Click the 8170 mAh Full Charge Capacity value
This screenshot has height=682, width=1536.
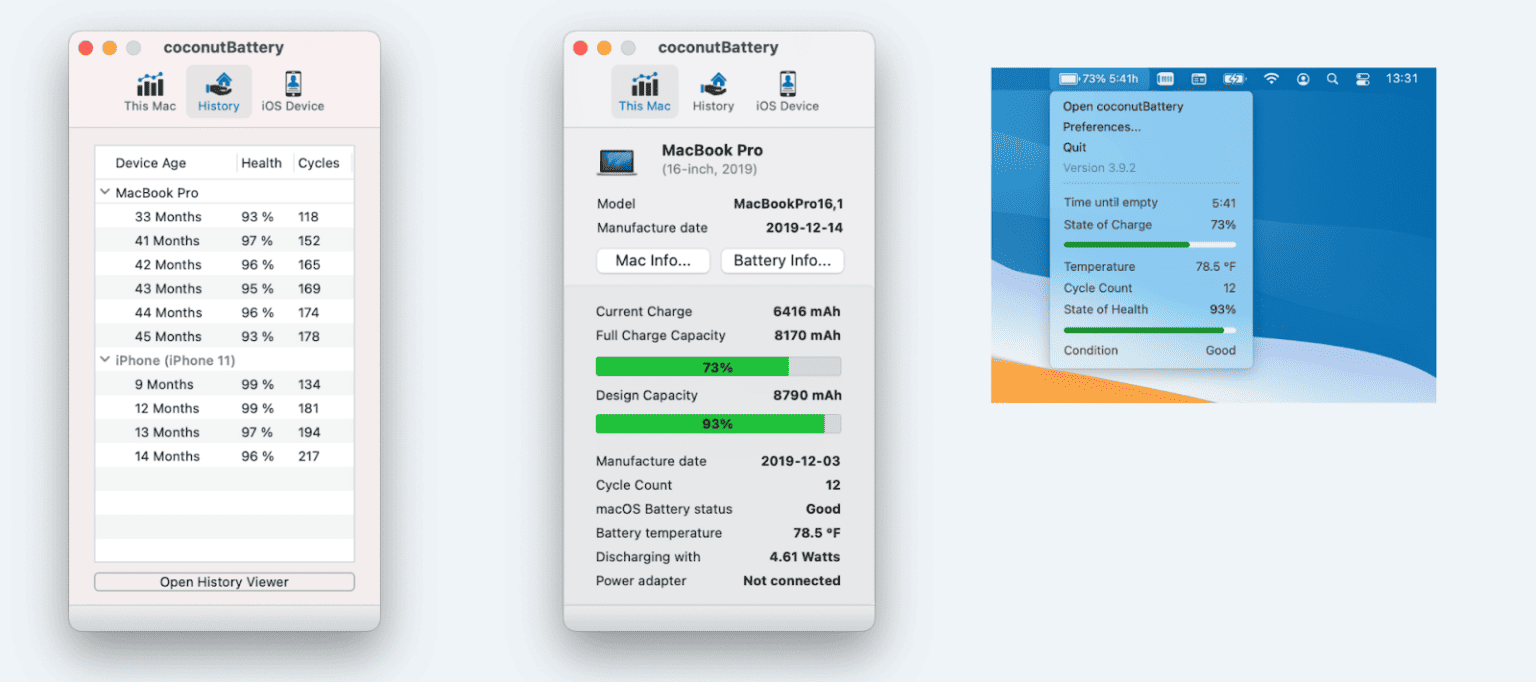pyautogui.click(x=807, y=335)
